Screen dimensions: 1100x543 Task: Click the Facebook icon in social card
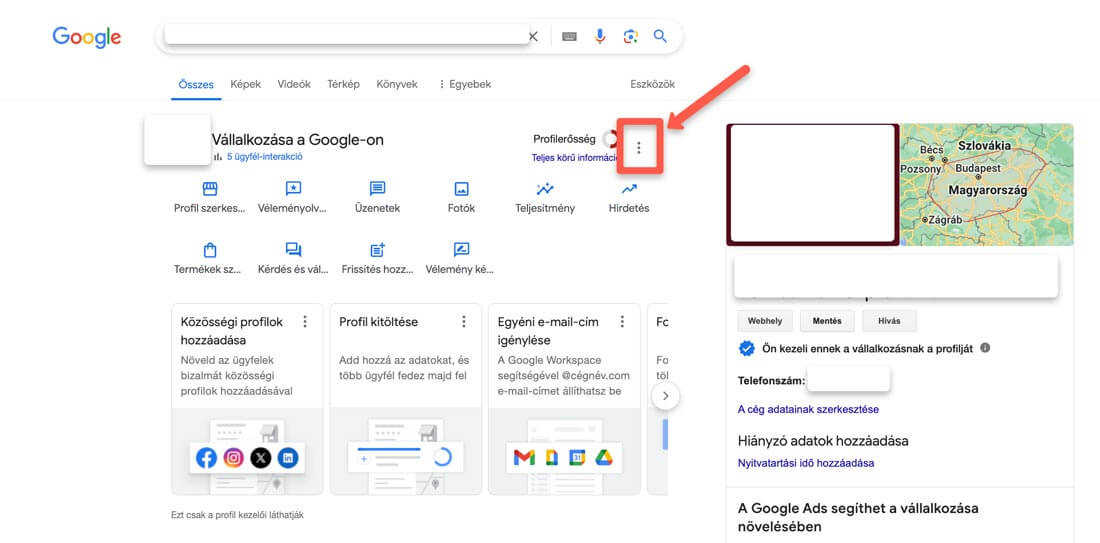(206, 458)
